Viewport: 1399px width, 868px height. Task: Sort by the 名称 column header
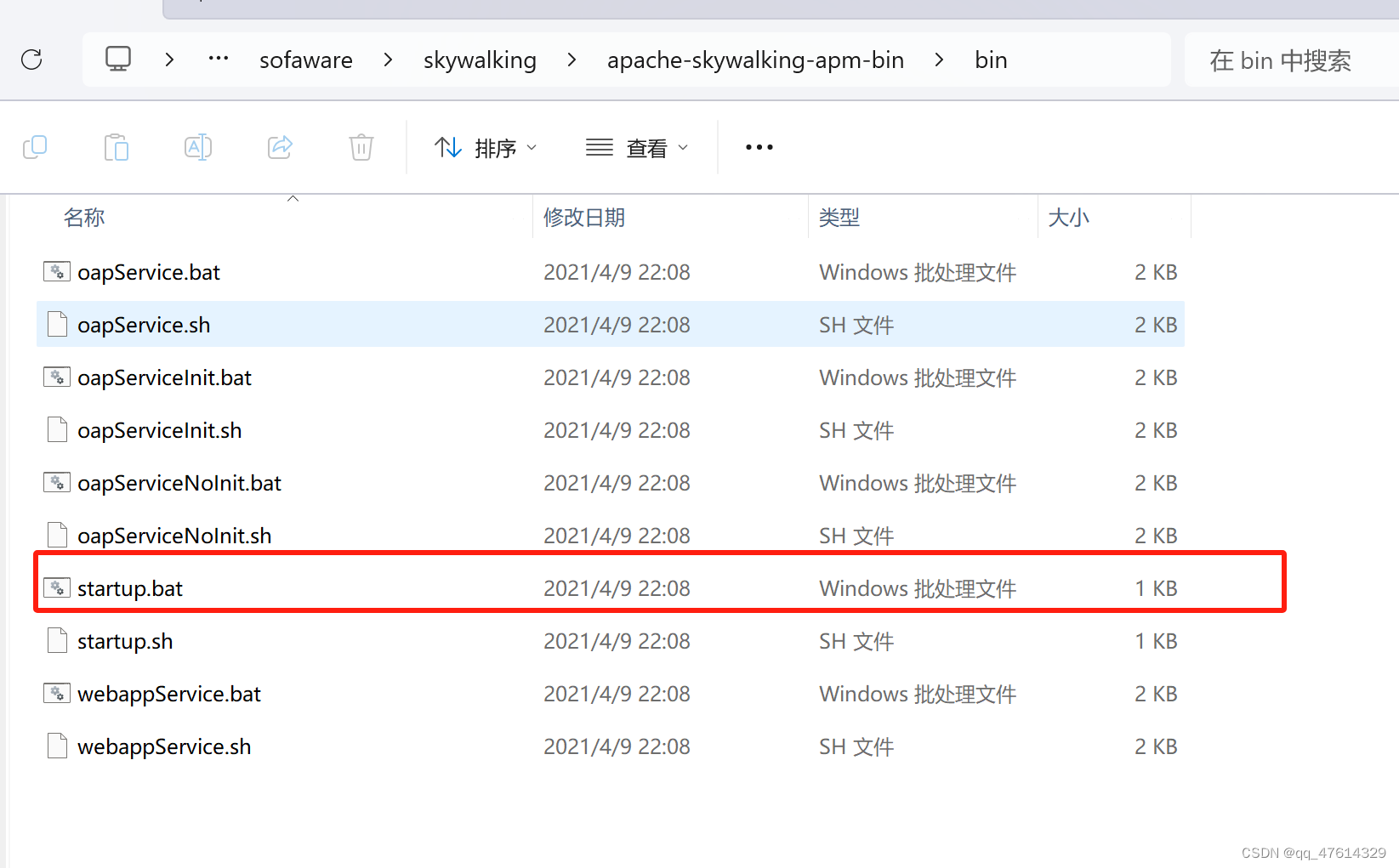[x=84, y=218]
